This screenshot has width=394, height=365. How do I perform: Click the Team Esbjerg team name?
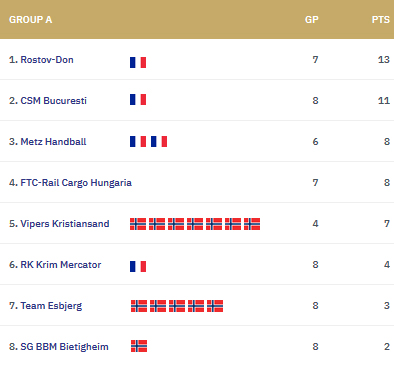(51, 306)
